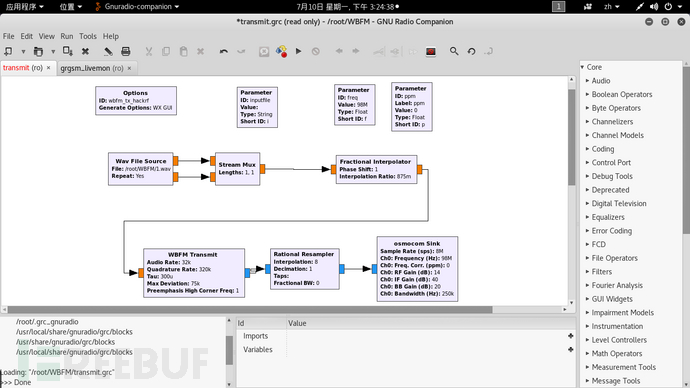Click the canvas horizontal scrollbar

pos(250,310)
